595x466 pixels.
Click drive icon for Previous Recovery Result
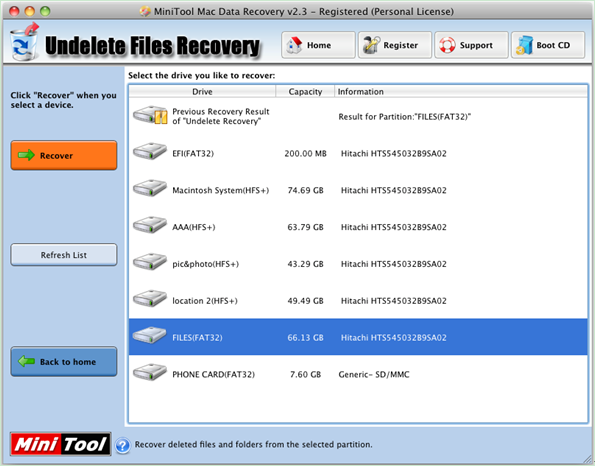coord(150,115)
